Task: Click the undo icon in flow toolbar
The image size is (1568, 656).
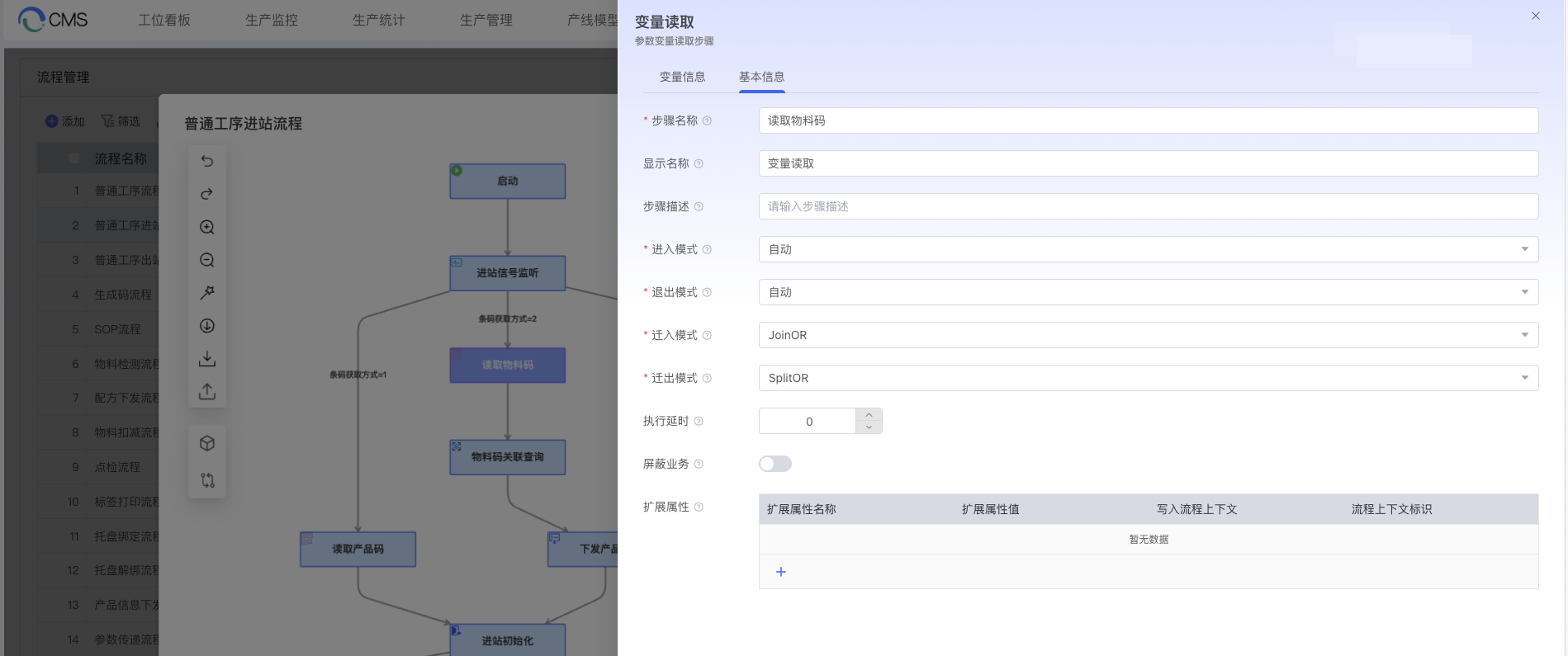Action: pyautogui.click(x=207, y=161)
